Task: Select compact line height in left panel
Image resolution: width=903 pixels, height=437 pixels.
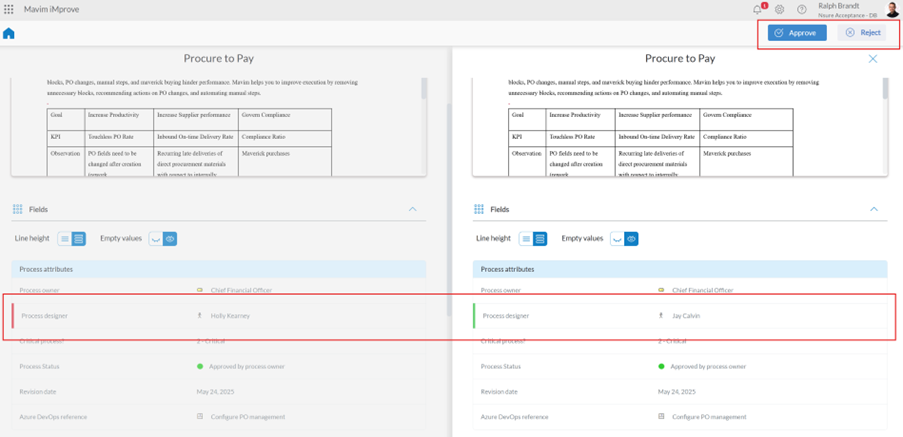Action: tap(65, 239)
